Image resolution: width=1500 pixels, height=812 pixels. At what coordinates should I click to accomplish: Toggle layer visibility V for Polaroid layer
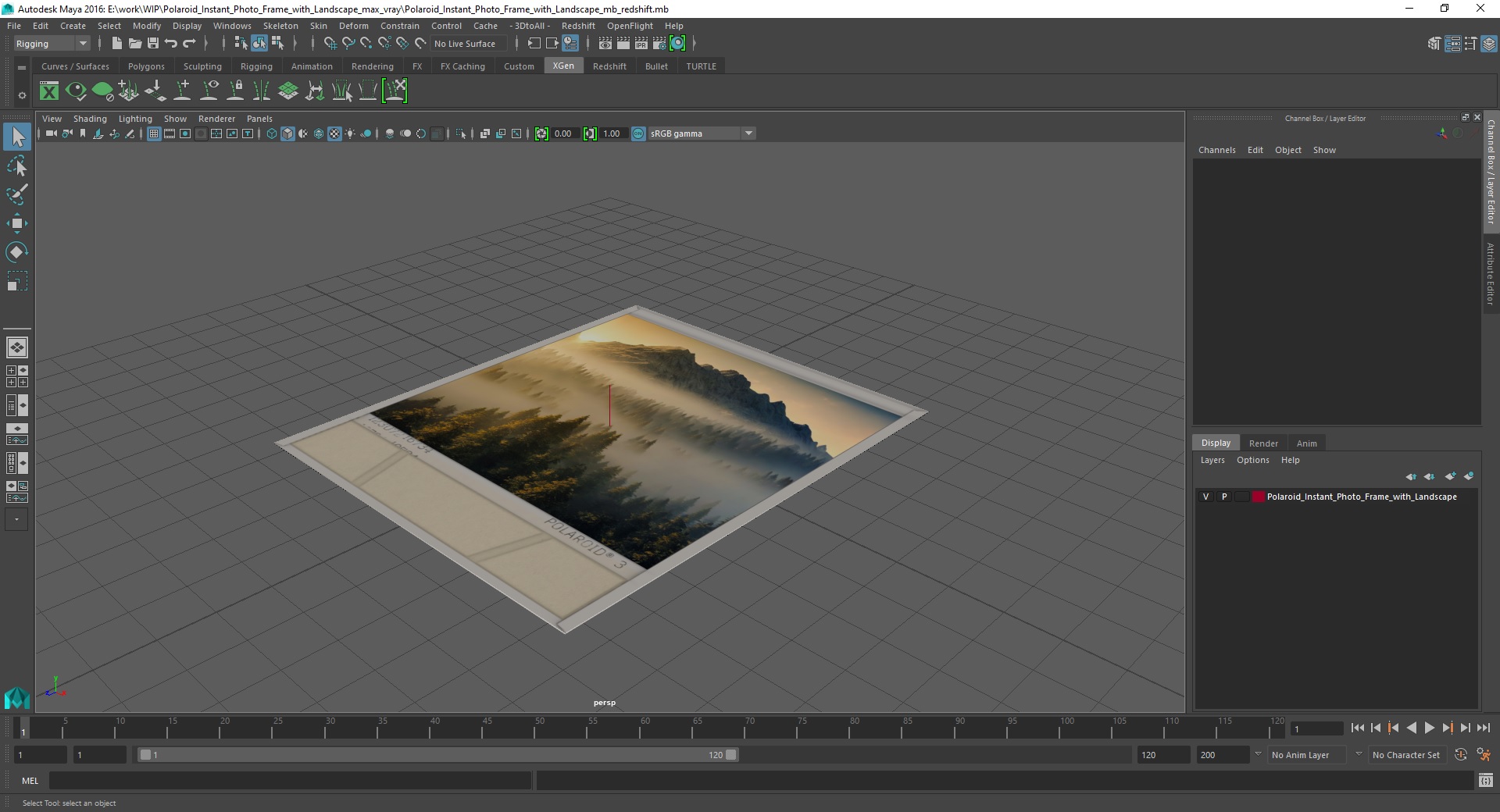[x=1205, y=497]
